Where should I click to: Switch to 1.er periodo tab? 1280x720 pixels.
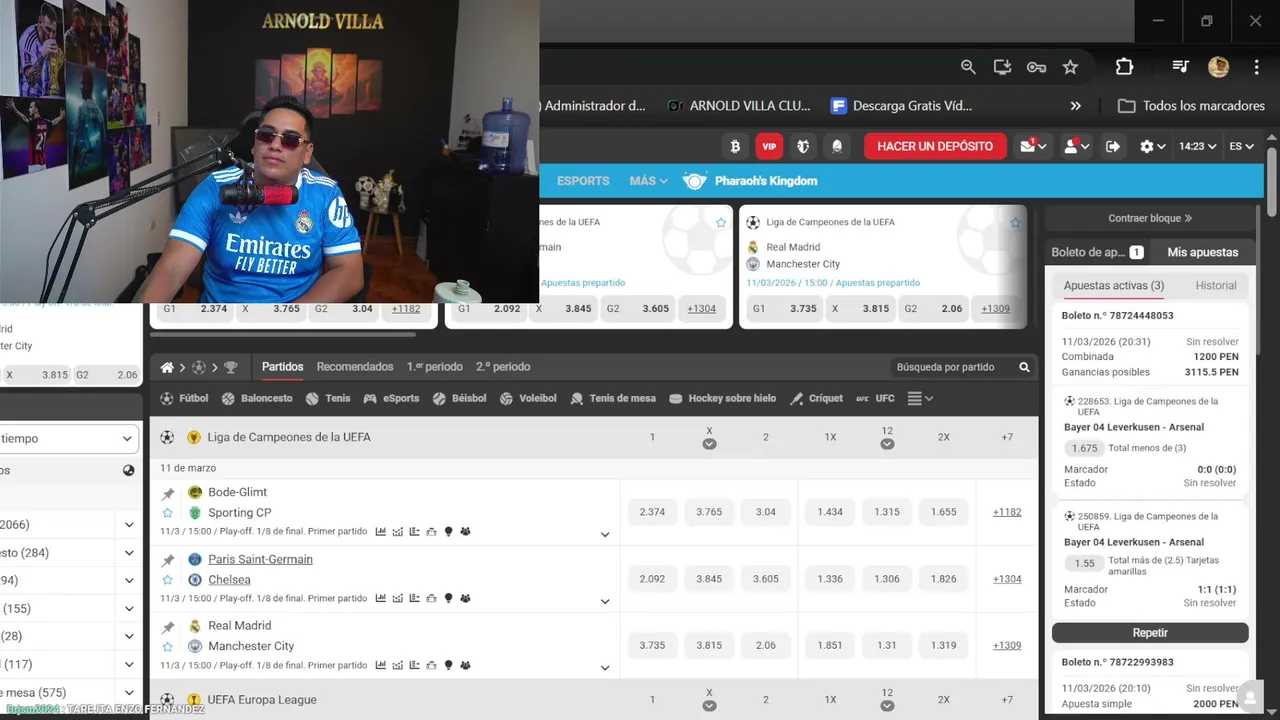click(x=436, y=367)
